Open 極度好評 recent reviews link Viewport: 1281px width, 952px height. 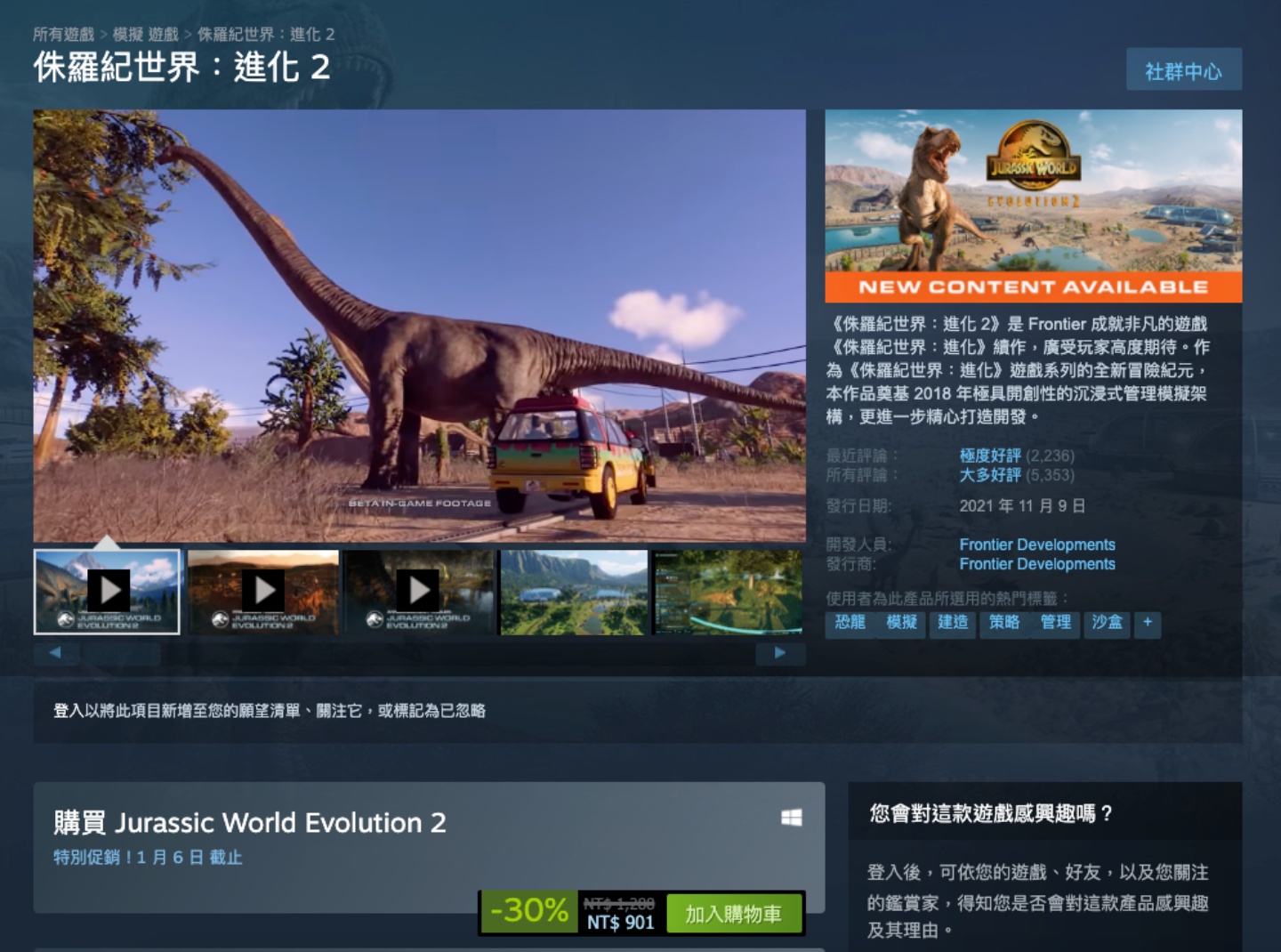point(990,456)
